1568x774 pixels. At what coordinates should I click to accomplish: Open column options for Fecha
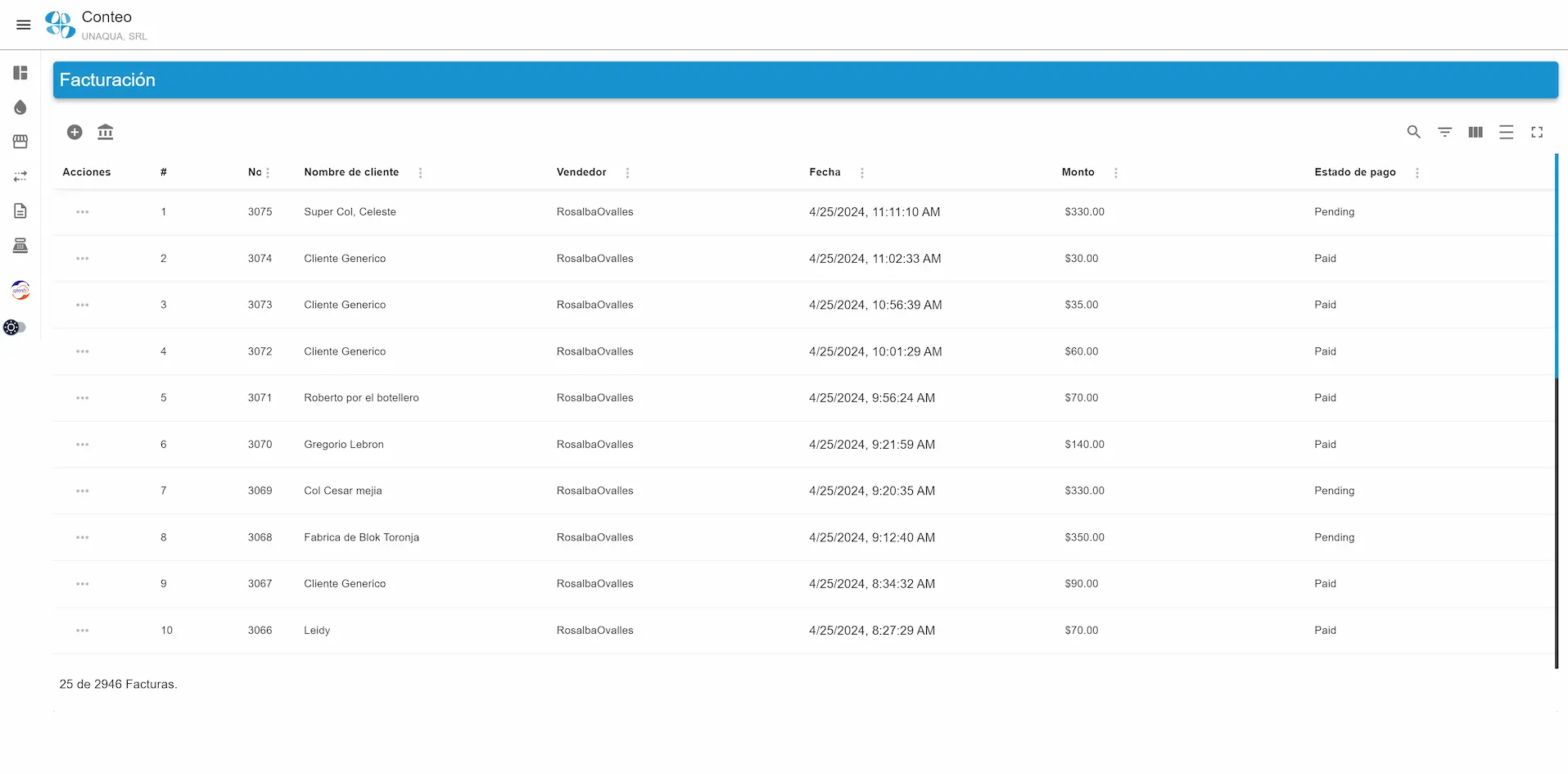pyautogui.click(x=862, y=173)
